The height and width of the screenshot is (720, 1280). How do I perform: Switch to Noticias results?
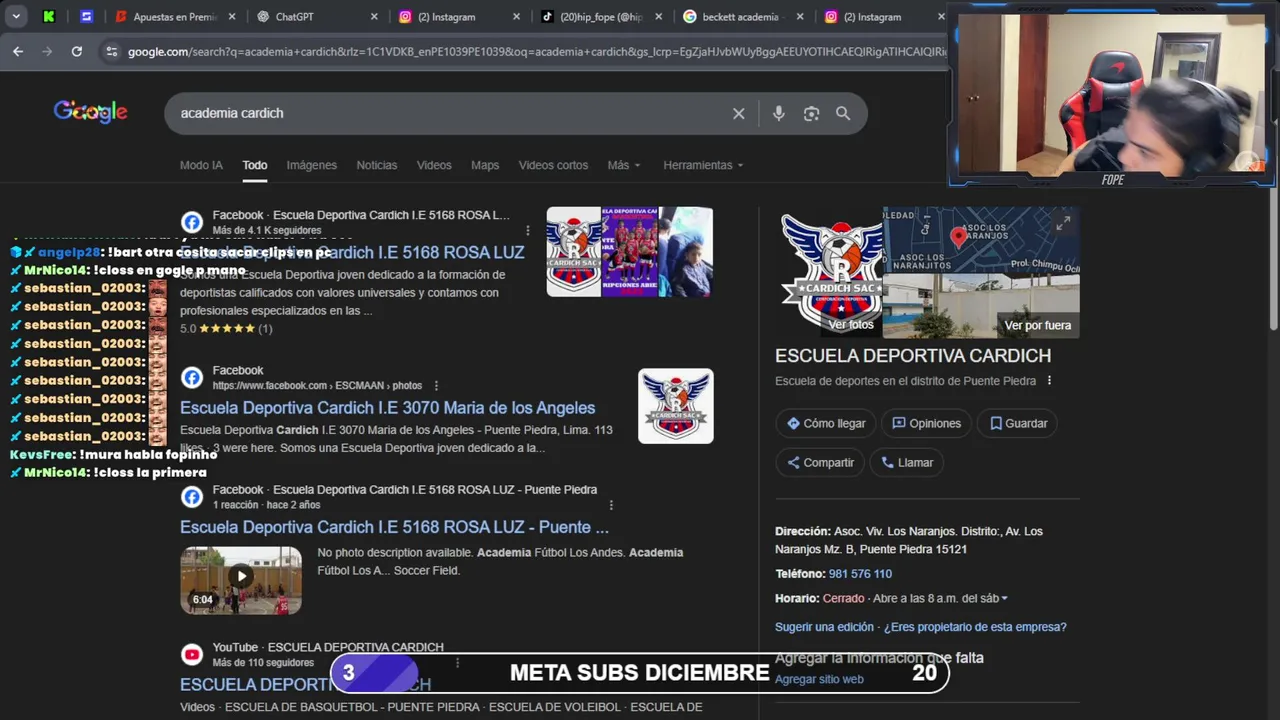(377, 165)
